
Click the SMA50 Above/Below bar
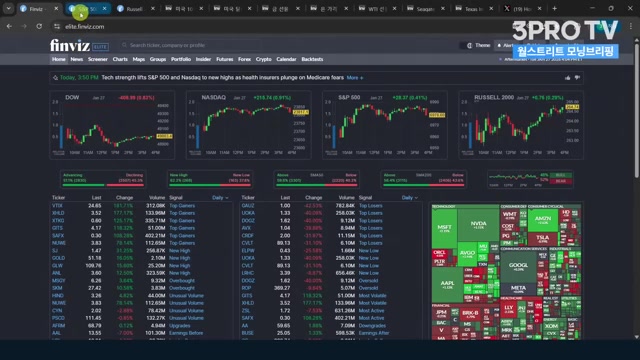coord(317,179)
